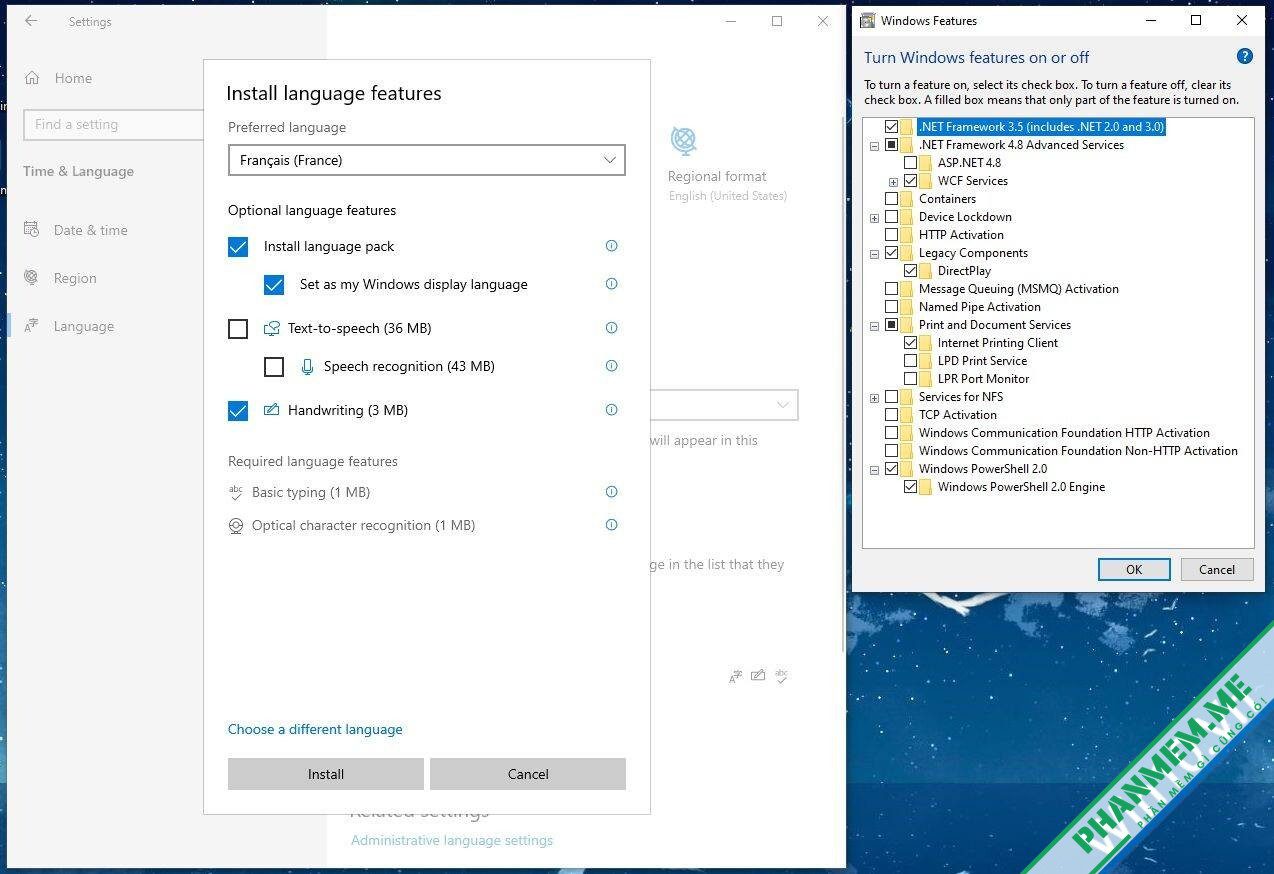Image resolution: width=1274 pixels, height=874 pixels.
Task: Uncheck Install language pack
Action: coord(238,247)
